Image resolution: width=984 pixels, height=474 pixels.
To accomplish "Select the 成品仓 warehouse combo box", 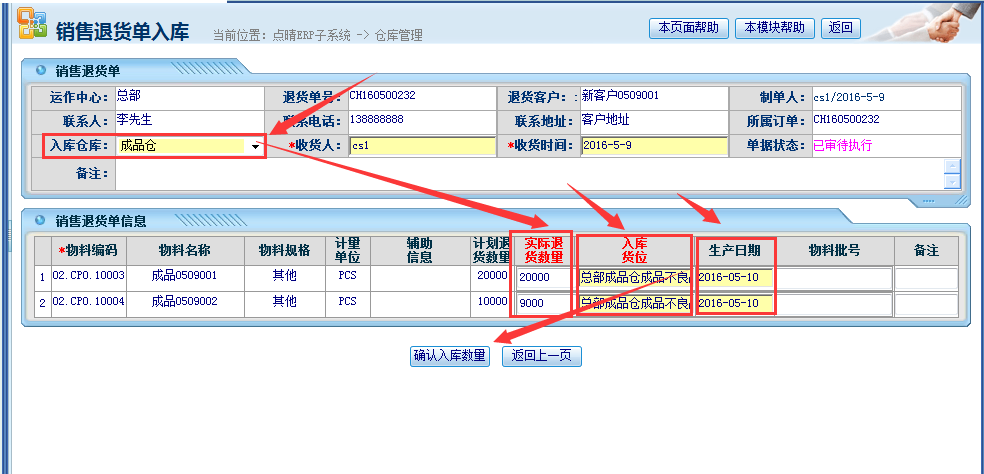I will point(180,147).
